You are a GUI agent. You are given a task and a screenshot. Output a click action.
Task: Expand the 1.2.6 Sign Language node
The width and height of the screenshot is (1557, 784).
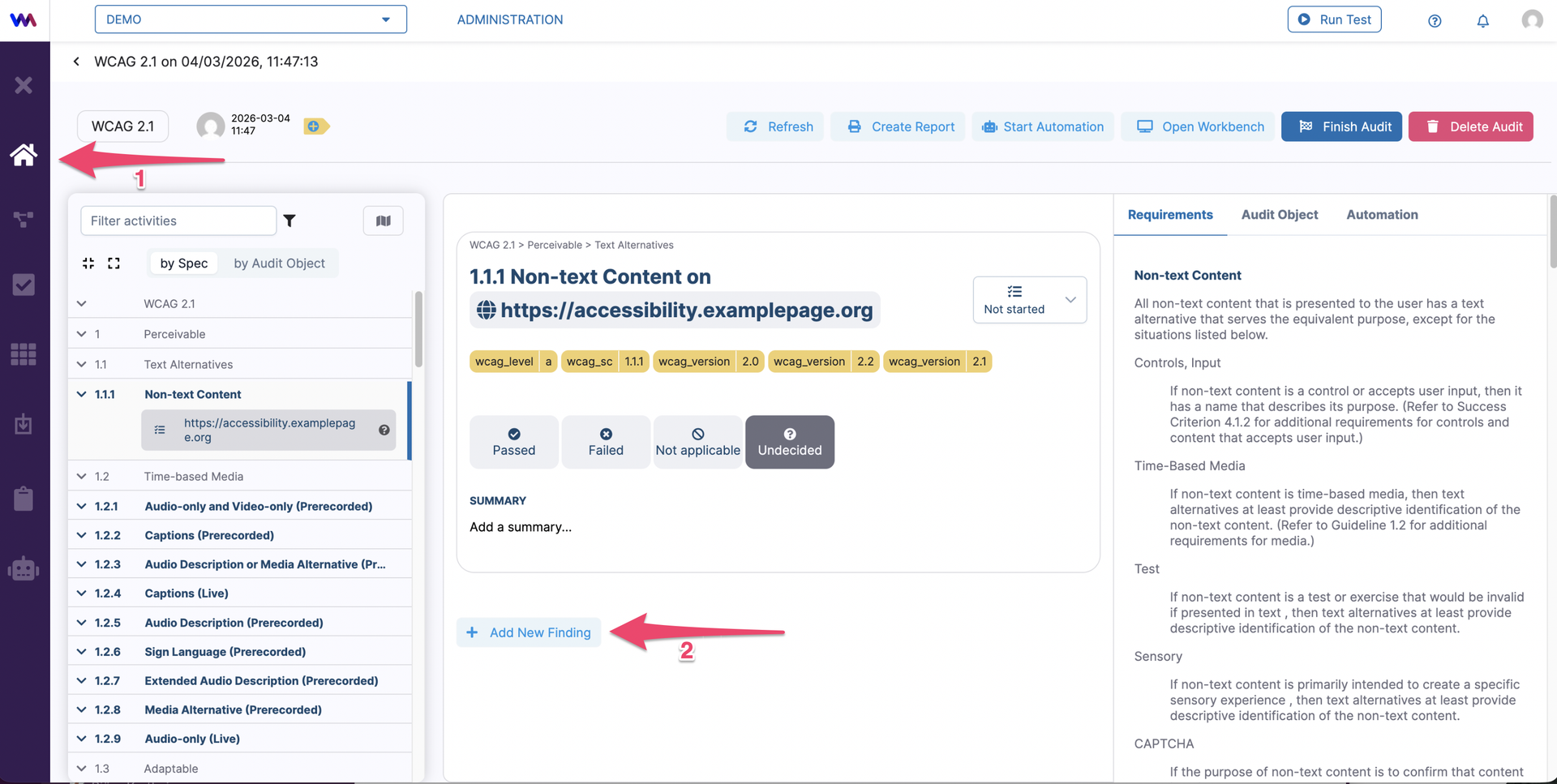(82, 652)
